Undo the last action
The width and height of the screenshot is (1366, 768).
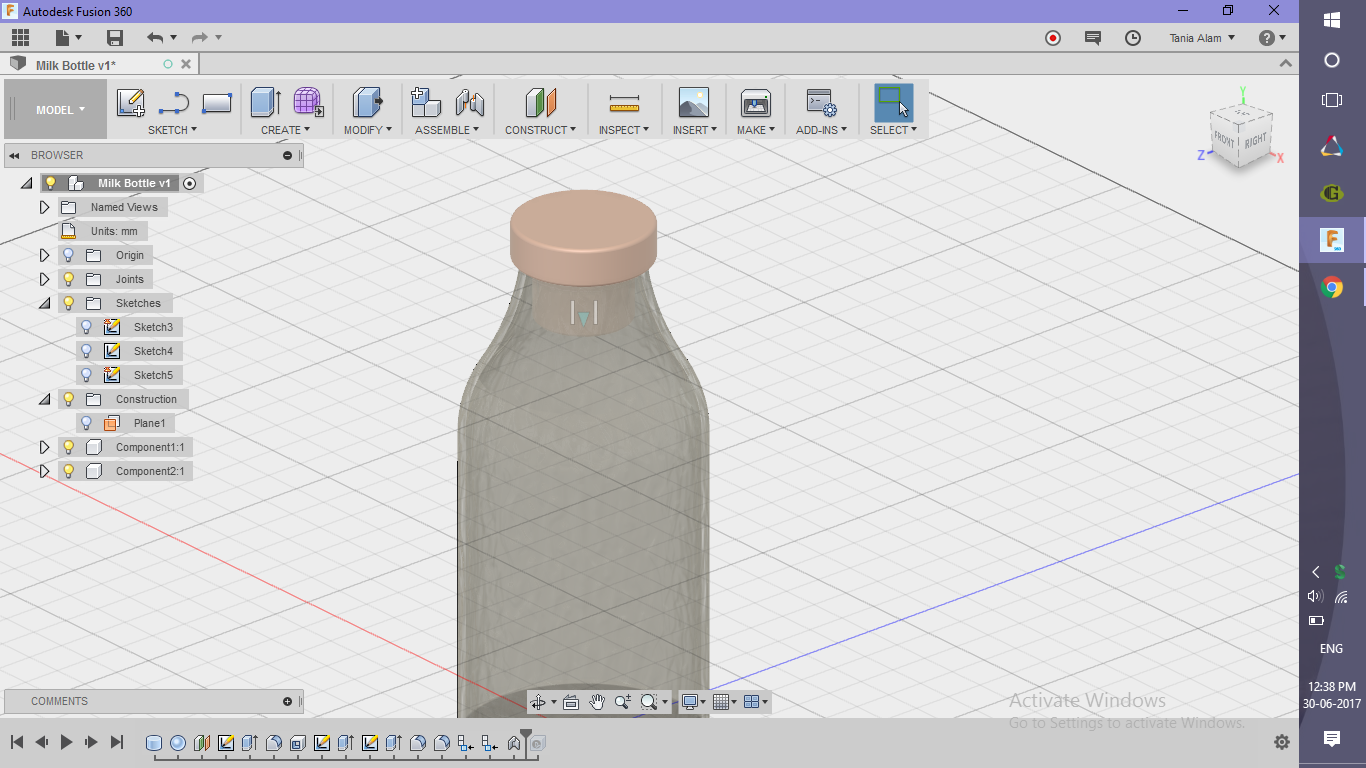pos(155,38)
